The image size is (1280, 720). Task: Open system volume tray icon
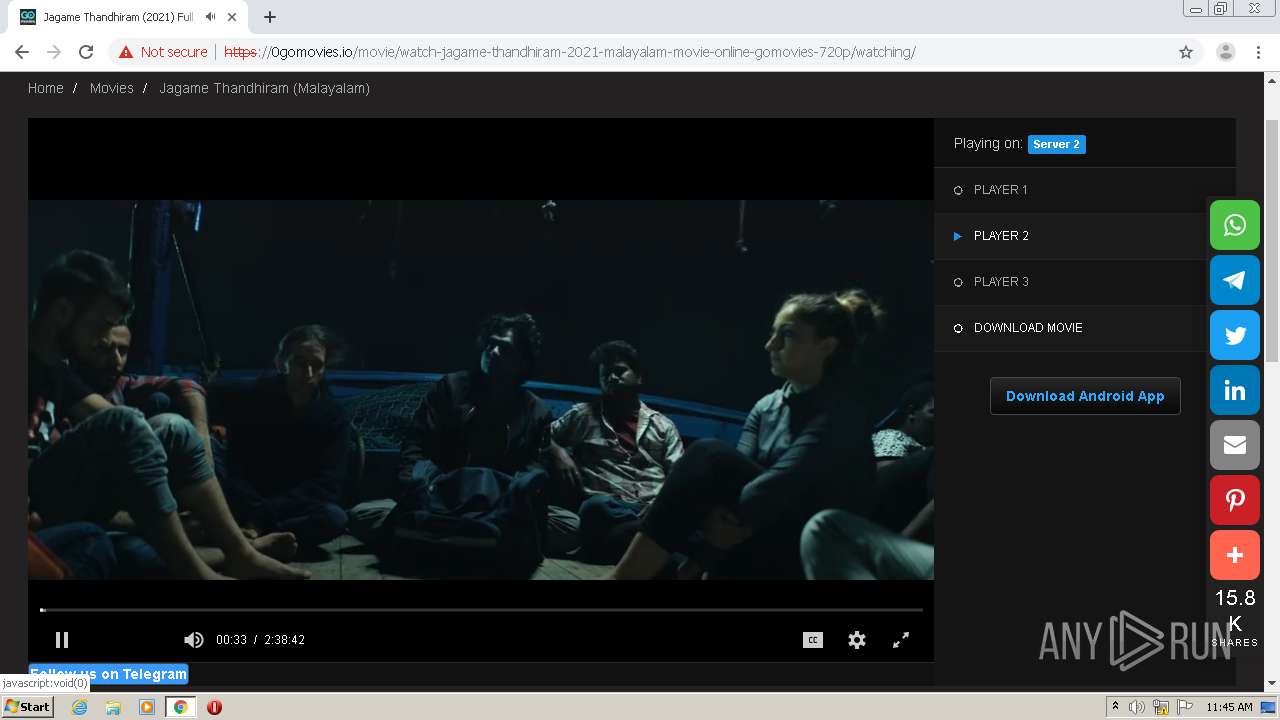click(1137, 707)
